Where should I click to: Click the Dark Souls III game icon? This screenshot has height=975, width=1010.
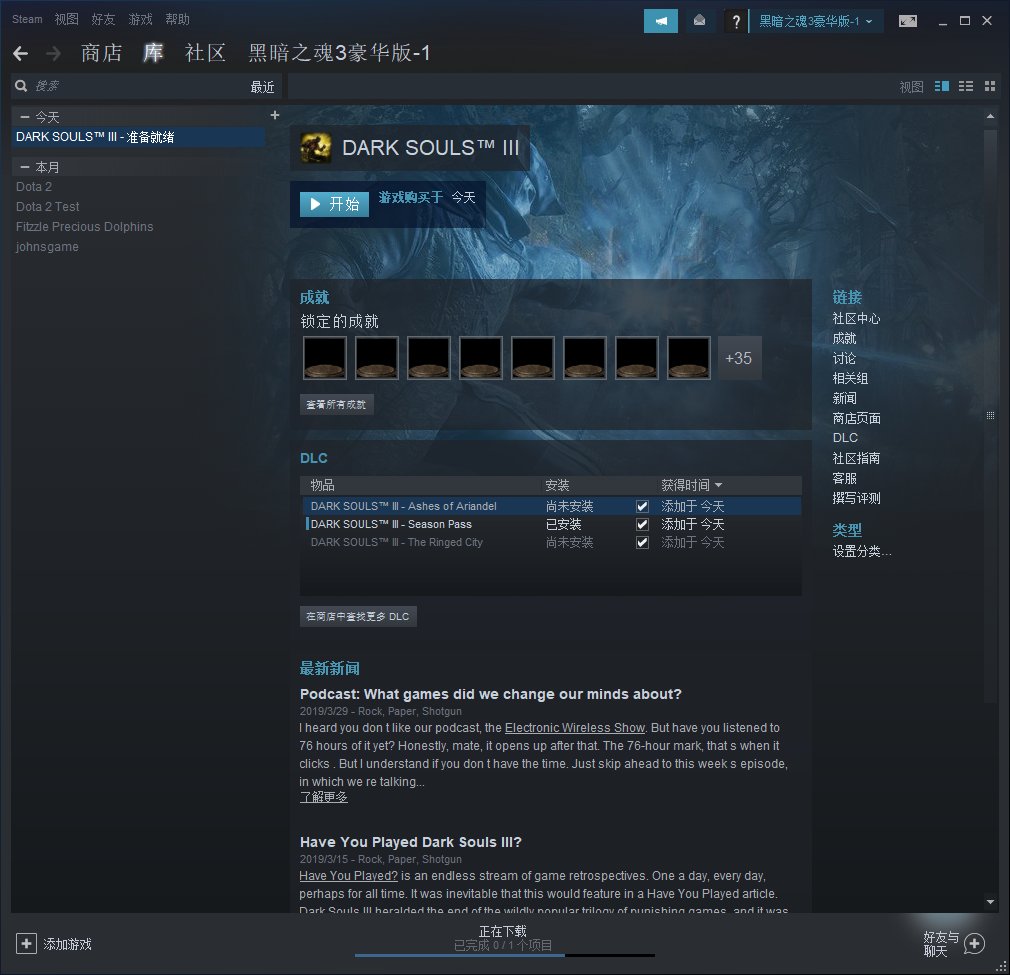point(316,148)
